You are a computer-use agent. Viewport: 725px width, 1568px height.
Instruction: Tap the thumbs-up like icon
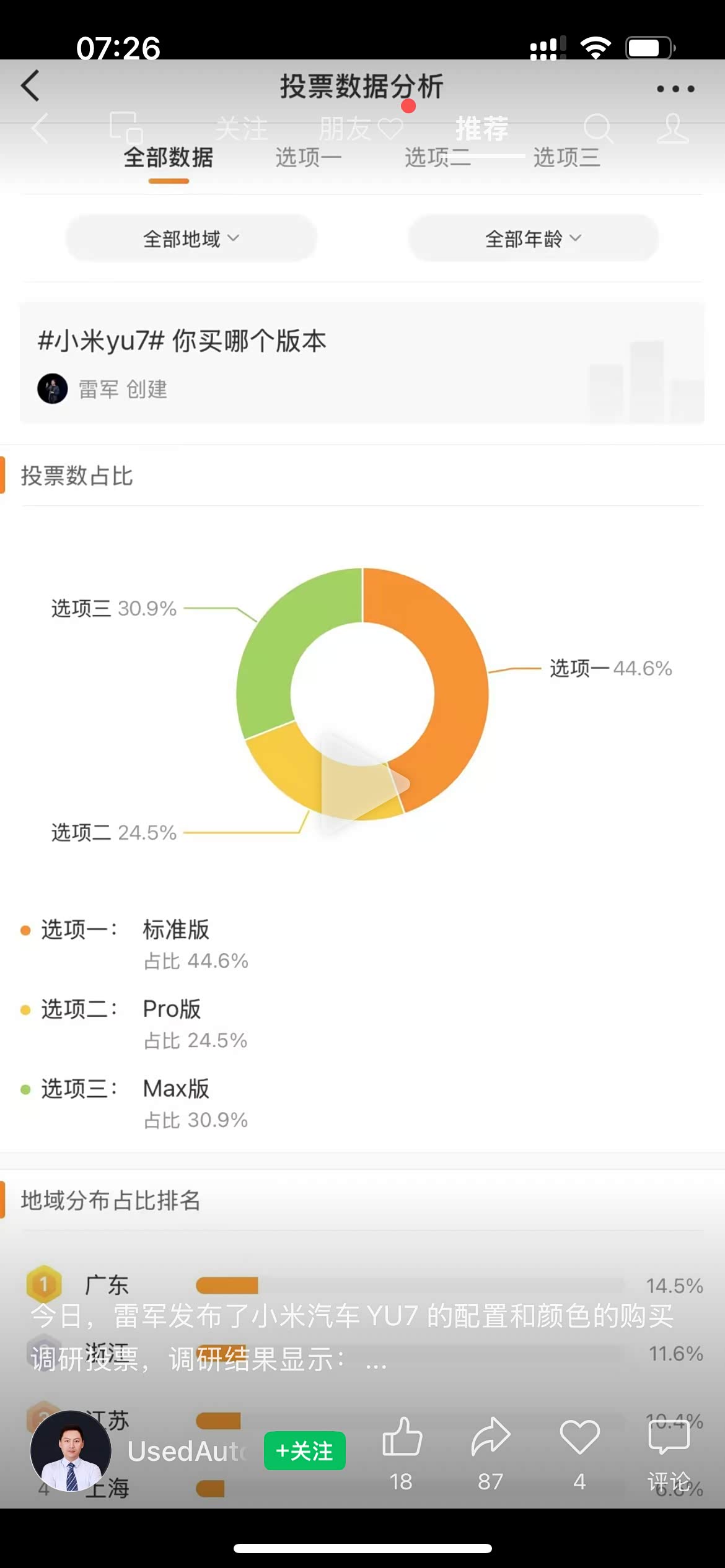click(x=402, y=1437)
